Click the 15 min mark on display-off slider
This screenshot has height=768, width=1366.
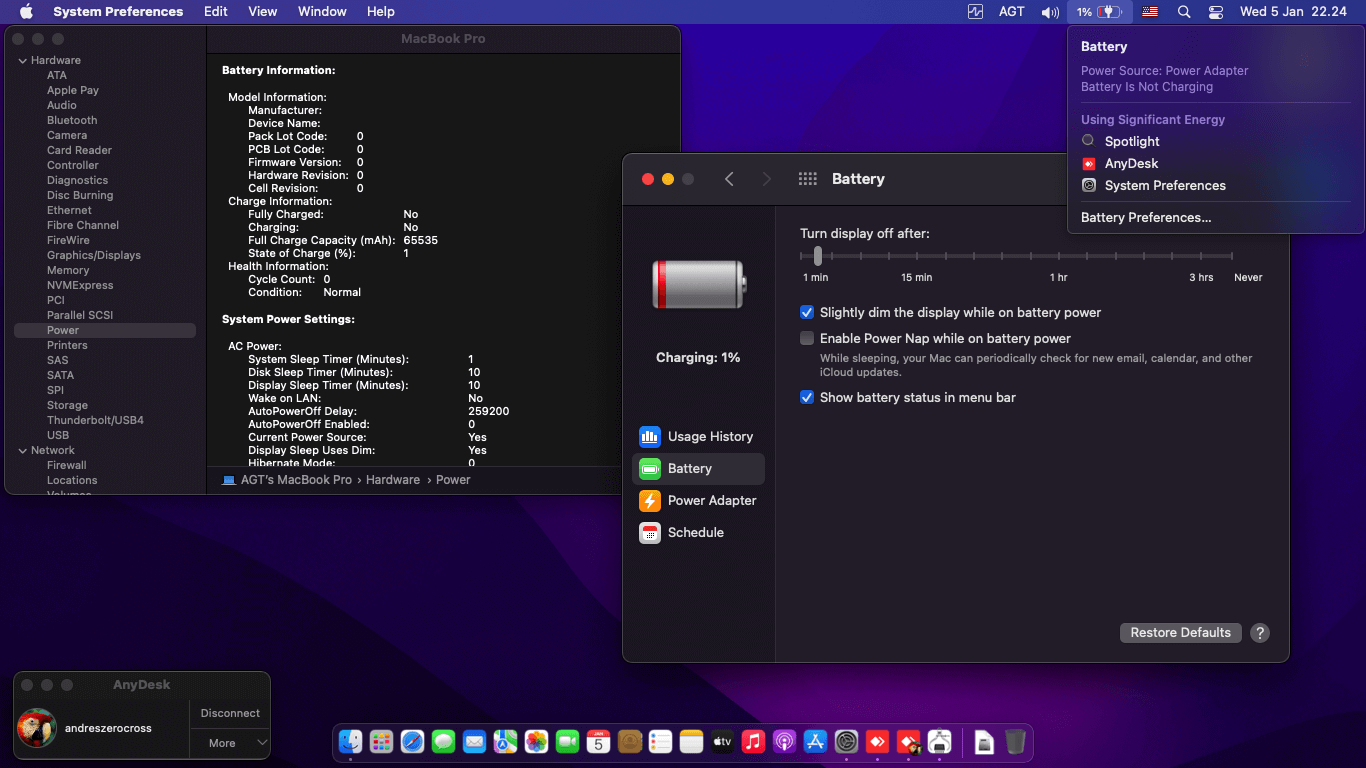pos(916,257)
